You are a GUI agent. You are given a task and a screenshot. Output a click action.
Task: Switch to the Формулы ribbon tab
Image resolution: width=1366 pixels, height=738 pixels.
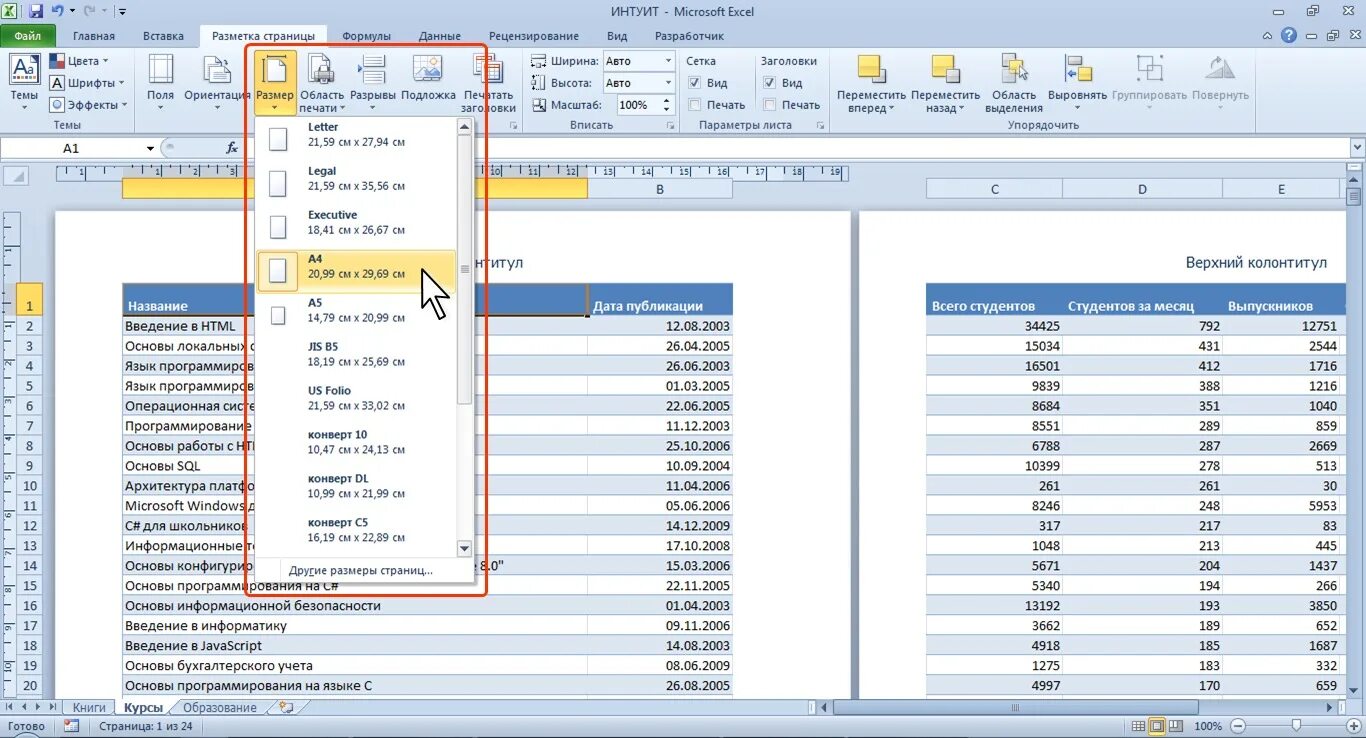(366, 36)
